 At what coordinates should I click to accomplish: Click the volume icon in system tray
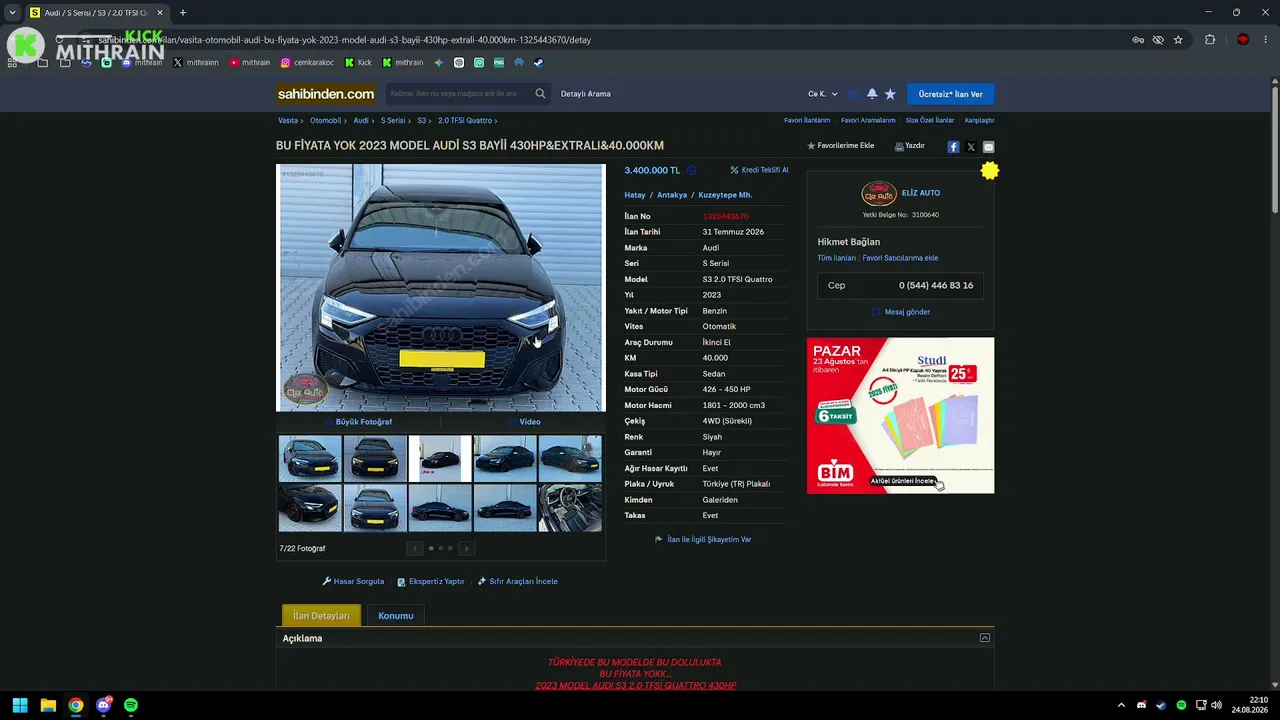click(1216, 705)
